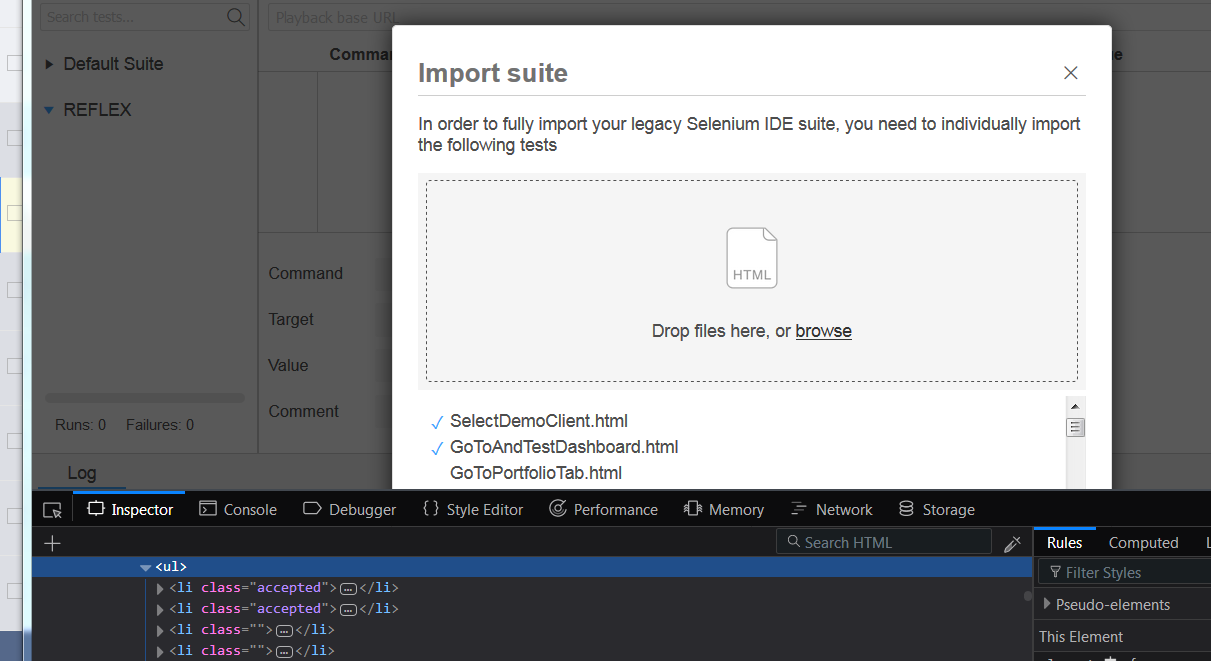1211x661 pixels.
Task: Toggle the checkmark beside SelectDemoClient.html
Action: point(436,422)
